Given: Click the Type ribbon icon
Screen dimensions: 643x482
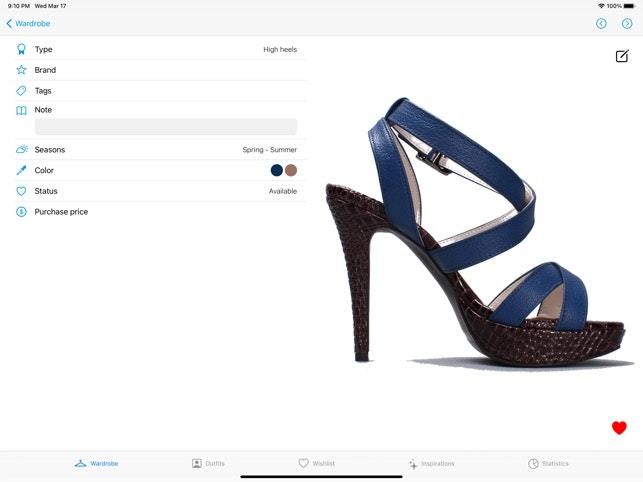Looking at the screenshot, I should pyautogui.click(x=21, y=49).
